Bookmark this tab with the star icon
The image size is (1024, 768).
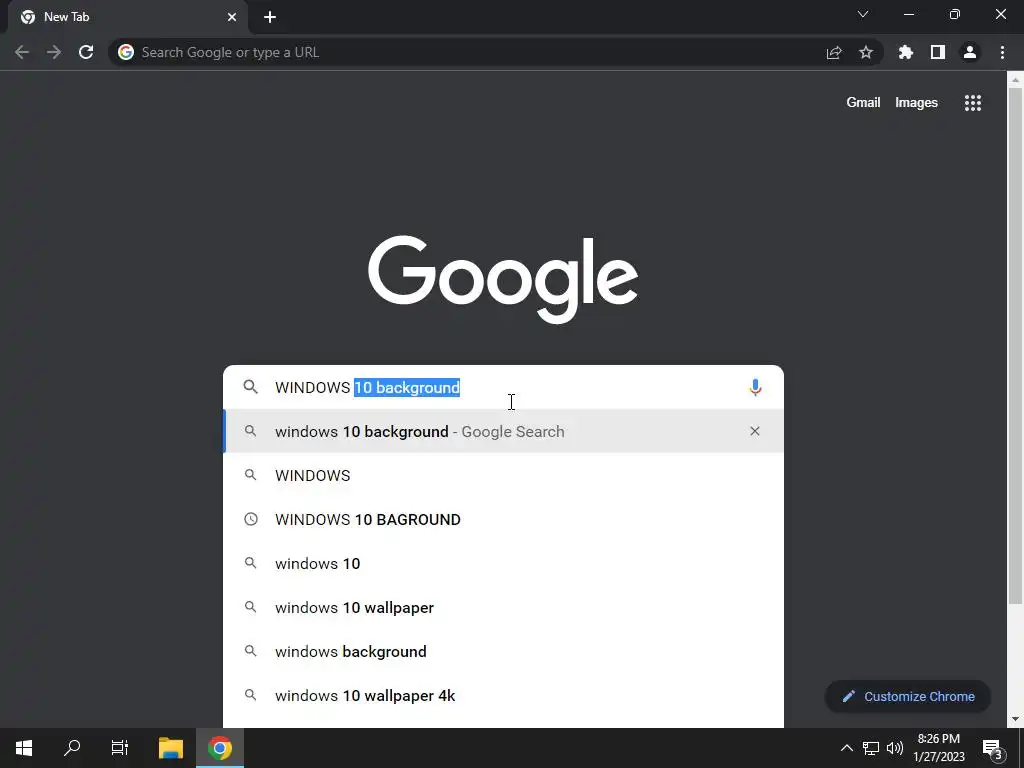[x=866, y=52]
